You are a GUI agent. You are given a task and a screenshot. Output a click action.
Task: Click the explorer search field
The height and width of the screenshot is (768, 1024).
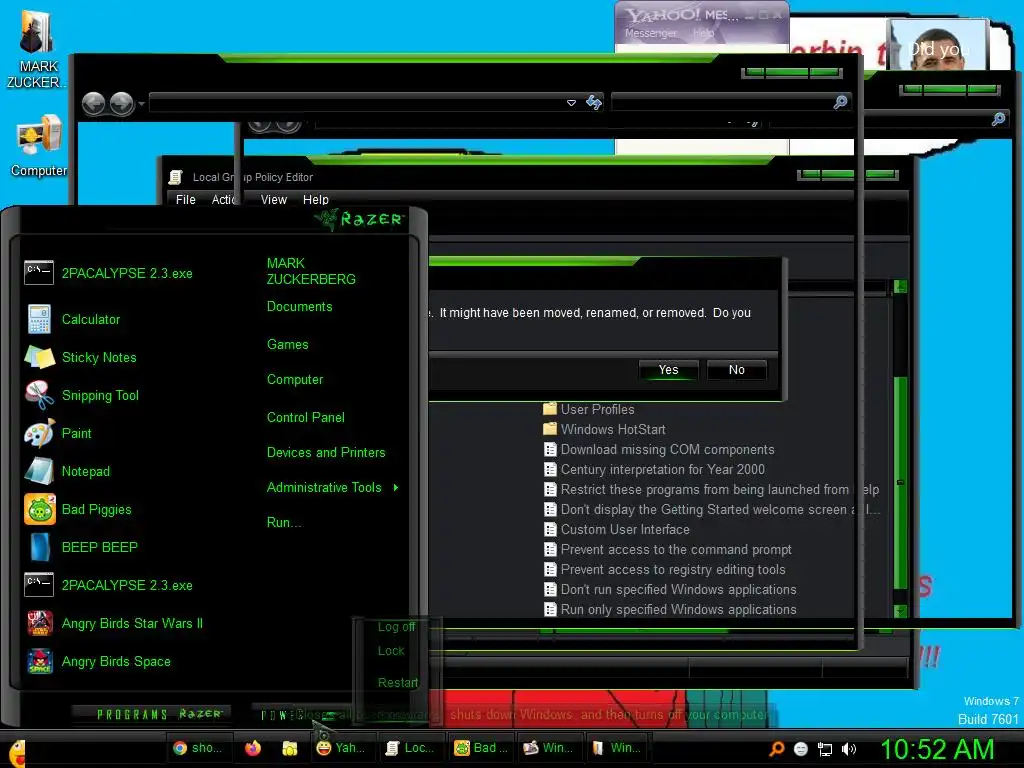(722, 102)
